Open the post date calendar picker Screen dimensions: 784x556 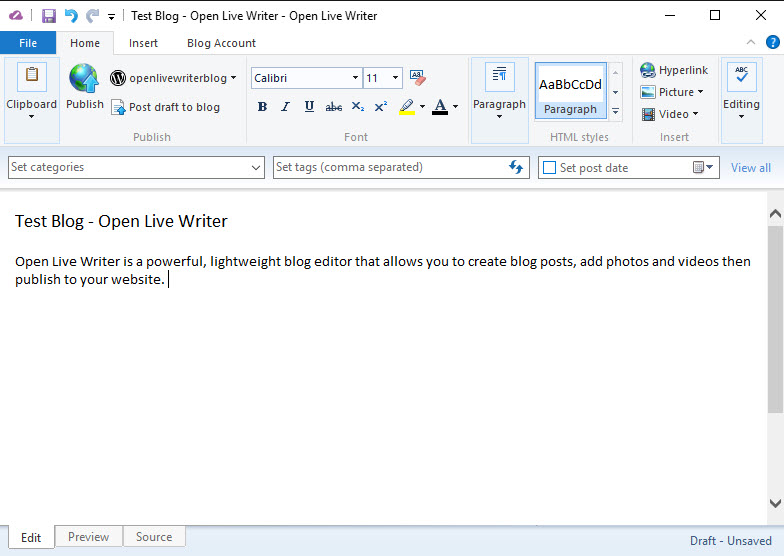[x=702, y=167]
